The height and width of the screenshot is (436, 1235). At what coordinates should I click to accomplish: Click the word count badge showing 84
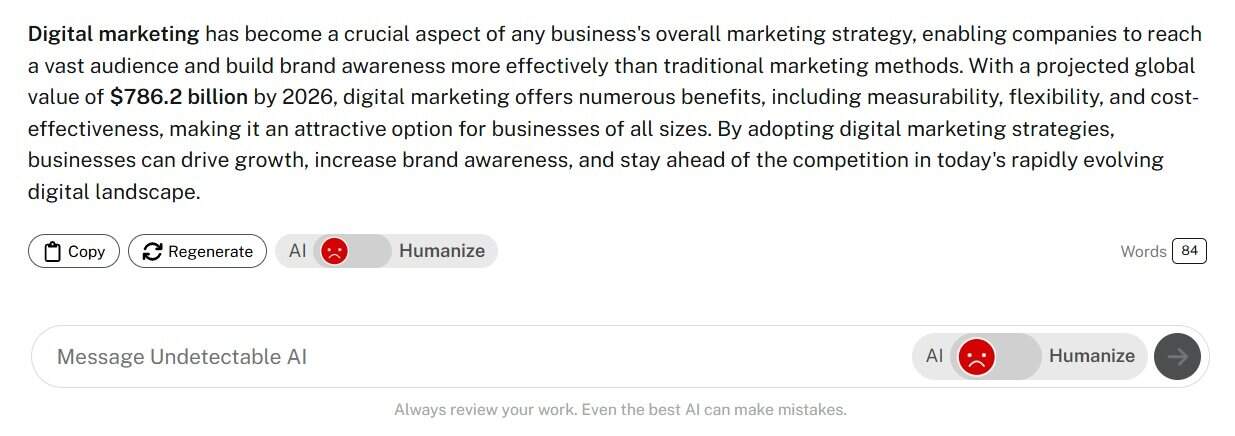click(1189, 251)
